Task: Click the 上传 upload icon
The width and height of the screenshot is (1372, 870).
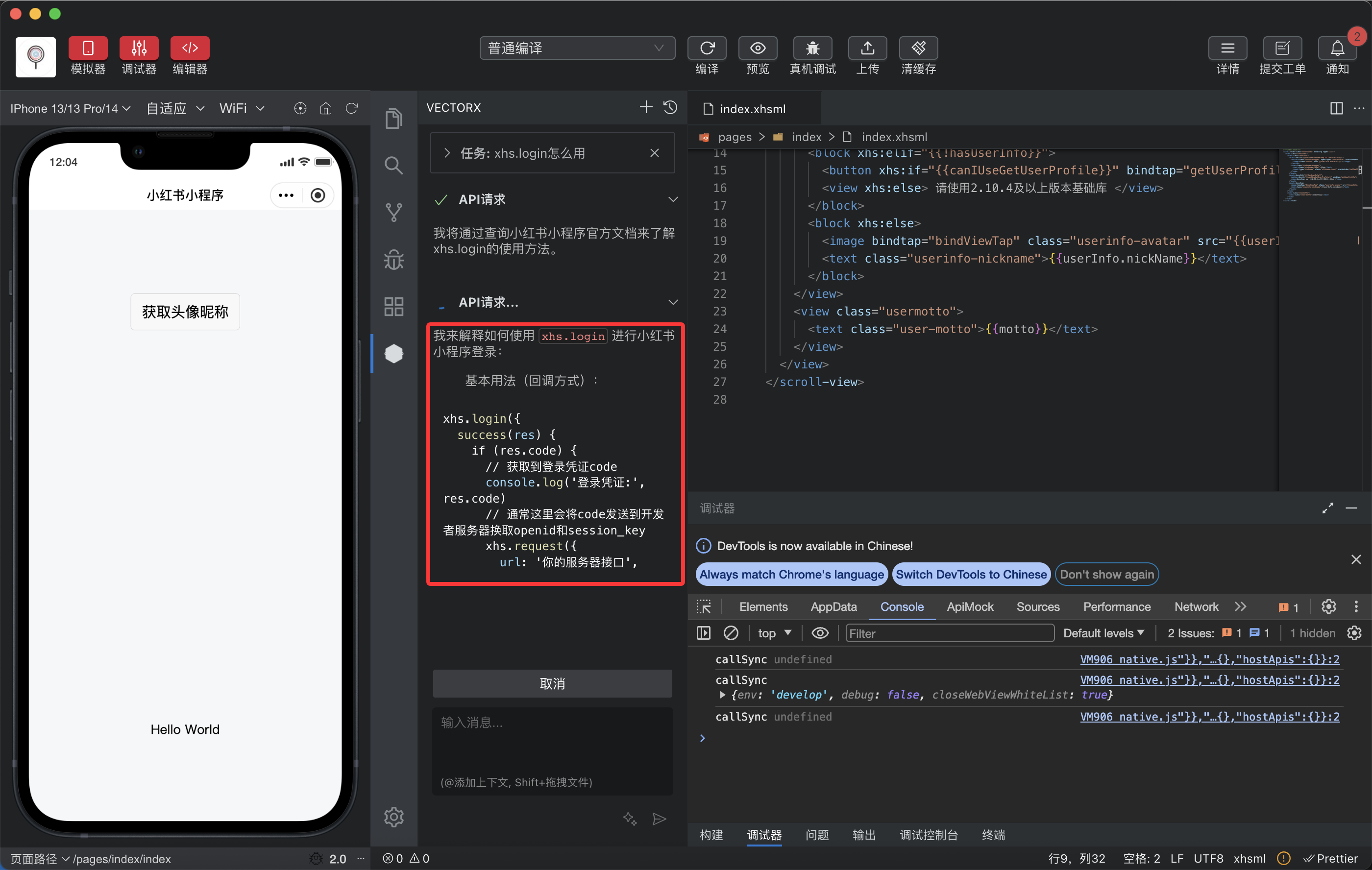Action: (x=867, y=48)
